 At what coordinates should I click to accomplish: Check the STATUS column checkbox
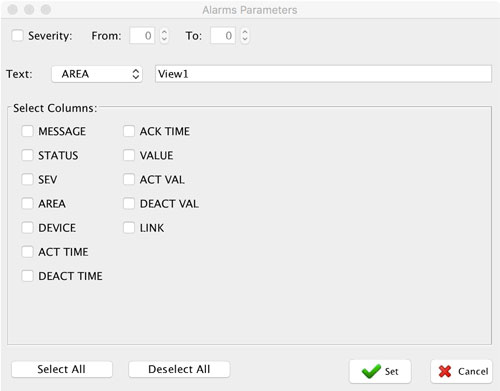(x=27, y=155)
